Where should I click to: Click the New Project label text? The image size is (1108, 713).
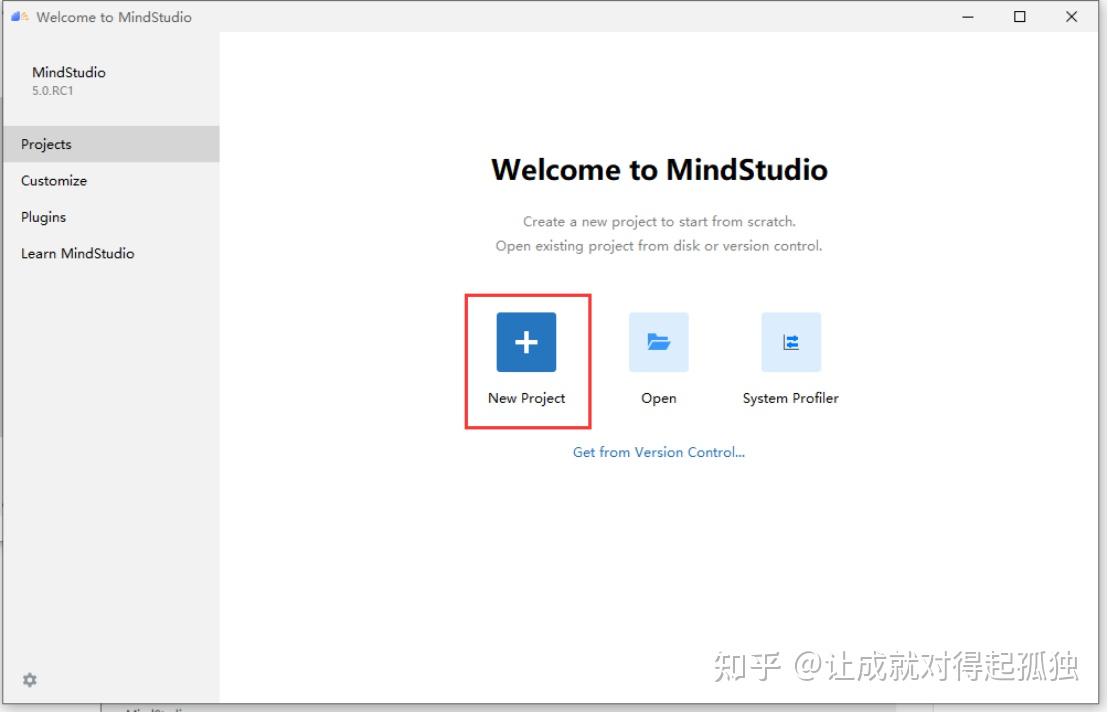pyautogui.click(x=526, y=398)
